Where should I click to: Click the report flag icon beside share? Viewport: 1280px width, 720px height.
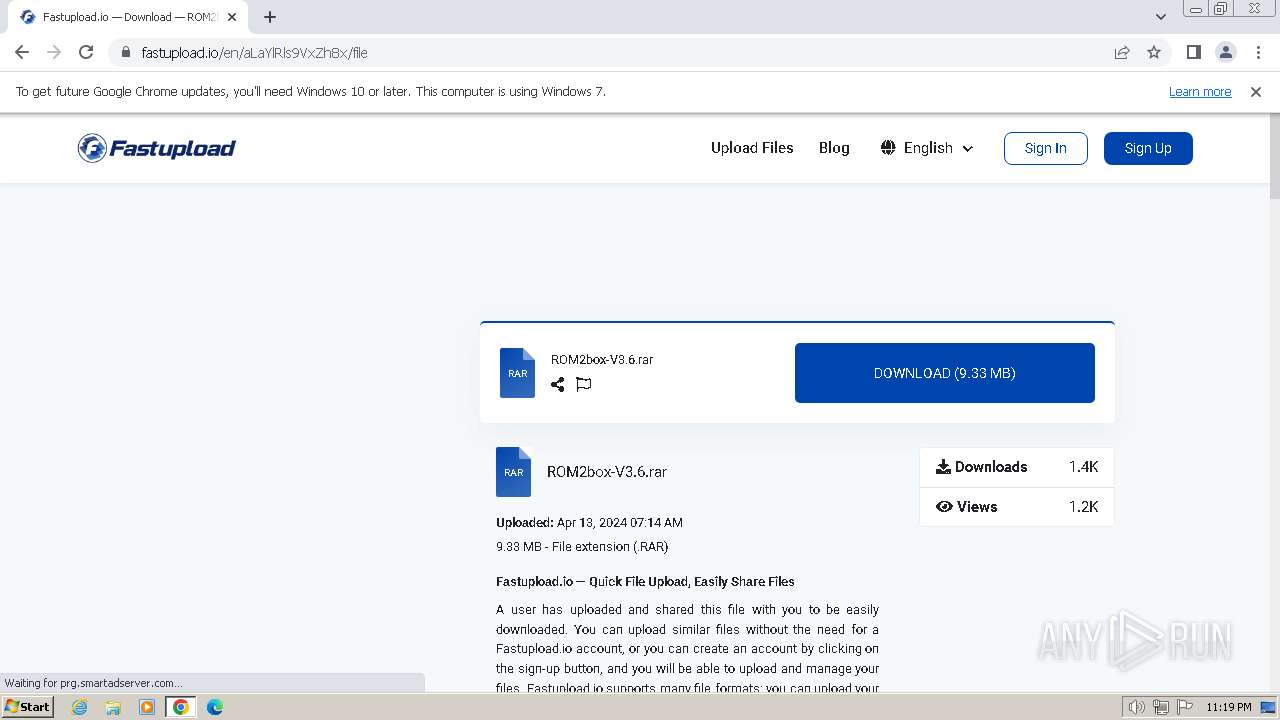[584, 384]
